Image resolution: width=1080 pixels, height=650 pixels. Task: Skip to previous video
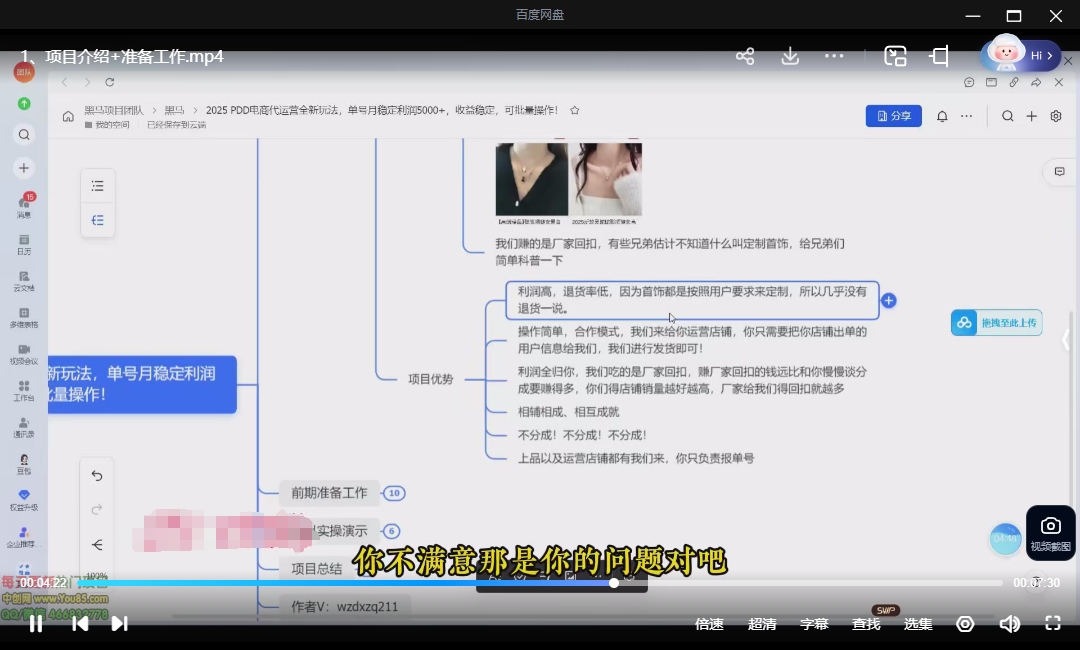pos(80,624)
